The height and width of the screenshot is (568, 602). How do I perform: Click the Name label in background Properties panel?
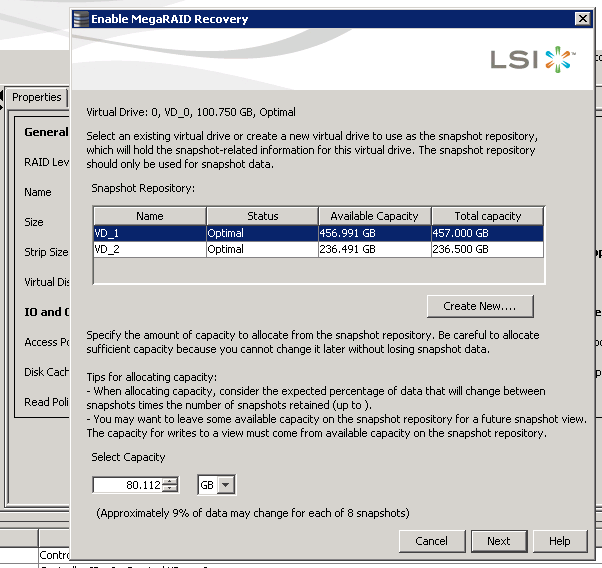38,192
